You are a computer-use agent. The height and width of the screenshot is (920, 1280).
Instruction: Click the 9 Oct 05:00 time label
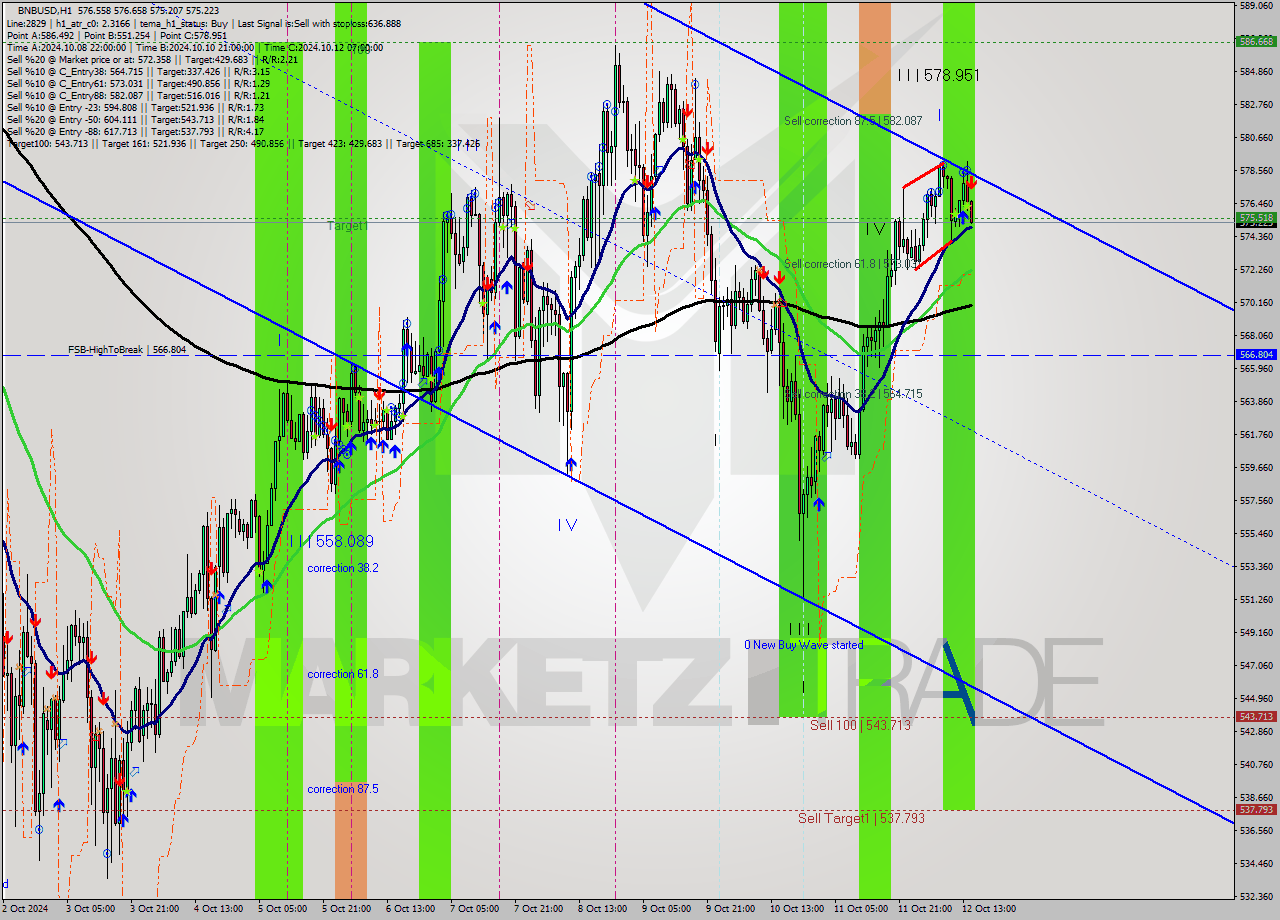(x=666, y=909)
